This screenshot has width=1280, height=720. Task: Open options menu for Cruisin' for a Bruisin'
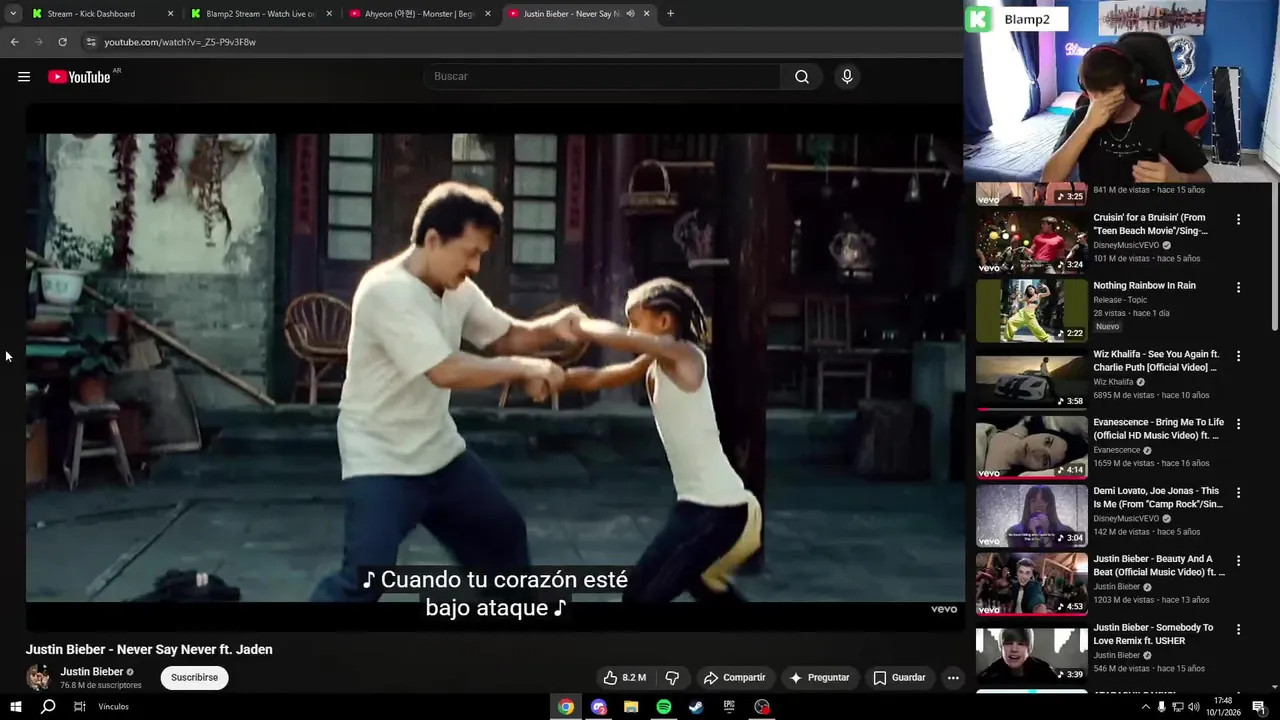pyautogui.click(x=1238, y=219)
